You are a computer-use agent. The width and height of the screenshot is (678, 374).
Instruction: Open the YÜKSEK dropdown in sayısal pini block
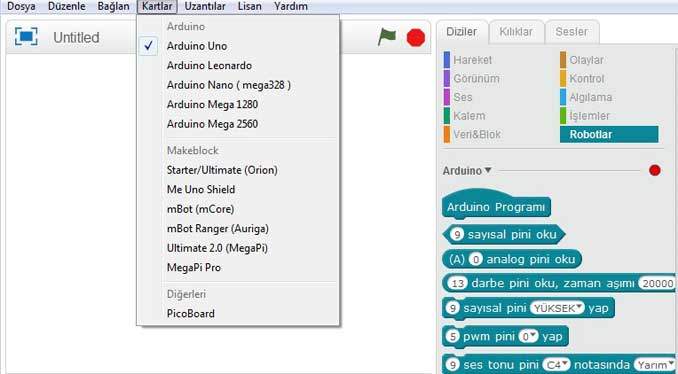pyautogui.click(x=557, y=308)
